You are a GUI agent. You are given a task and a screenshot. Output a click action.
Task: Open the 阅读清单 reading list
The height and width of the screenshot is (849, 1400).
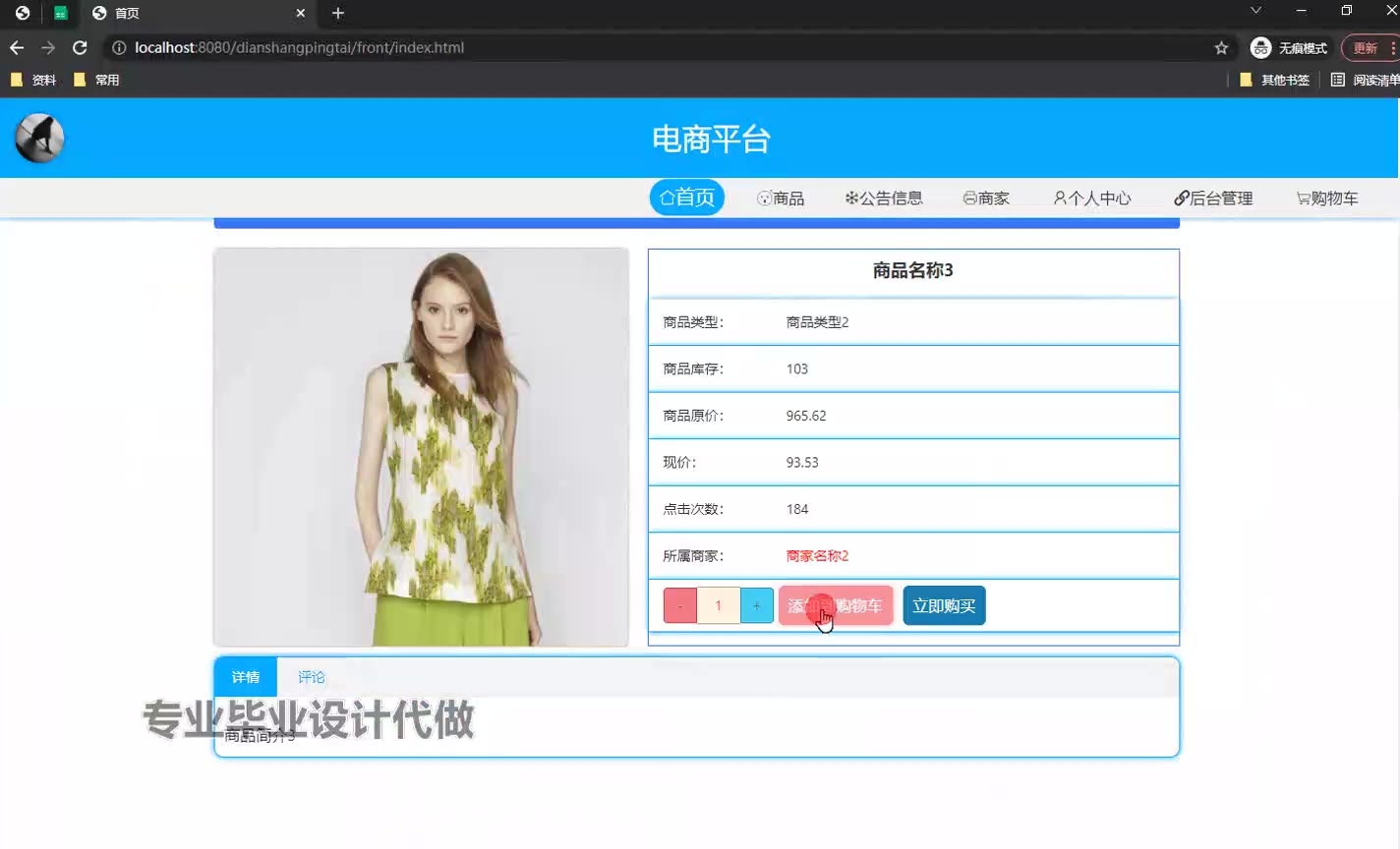pyautogui.click(x=1366, y=80)
